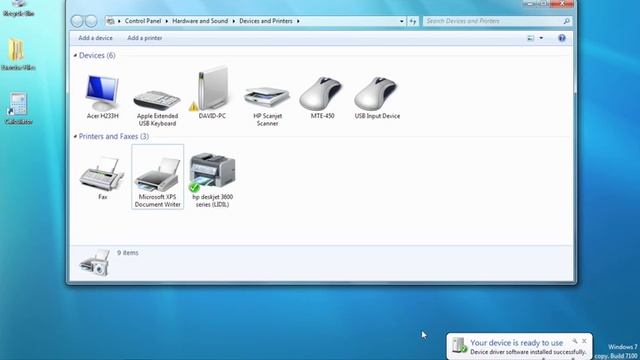This screenshot has width=640, height=360.
Task: Change view with the view icon
Action: (x=531, y=38)
